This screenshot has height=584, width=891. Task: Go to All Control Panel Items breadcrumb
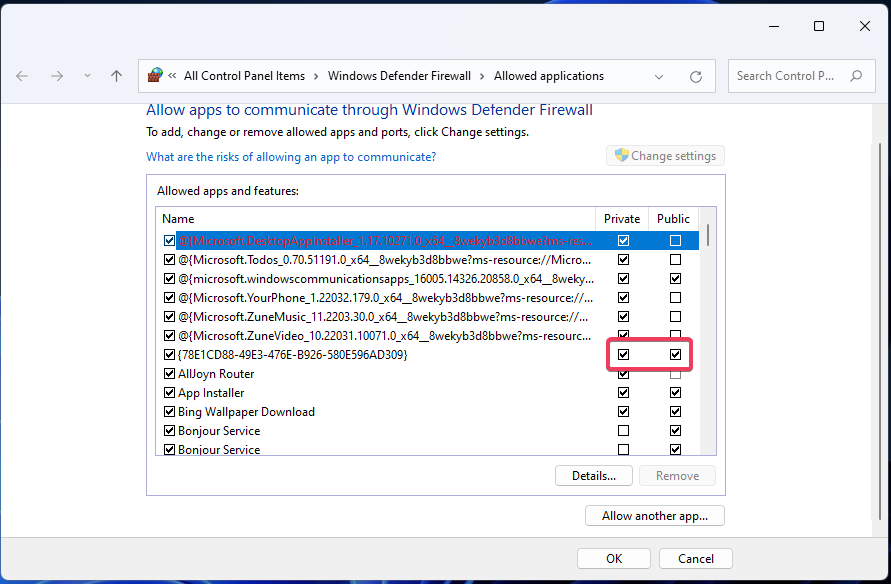(244, 76)
